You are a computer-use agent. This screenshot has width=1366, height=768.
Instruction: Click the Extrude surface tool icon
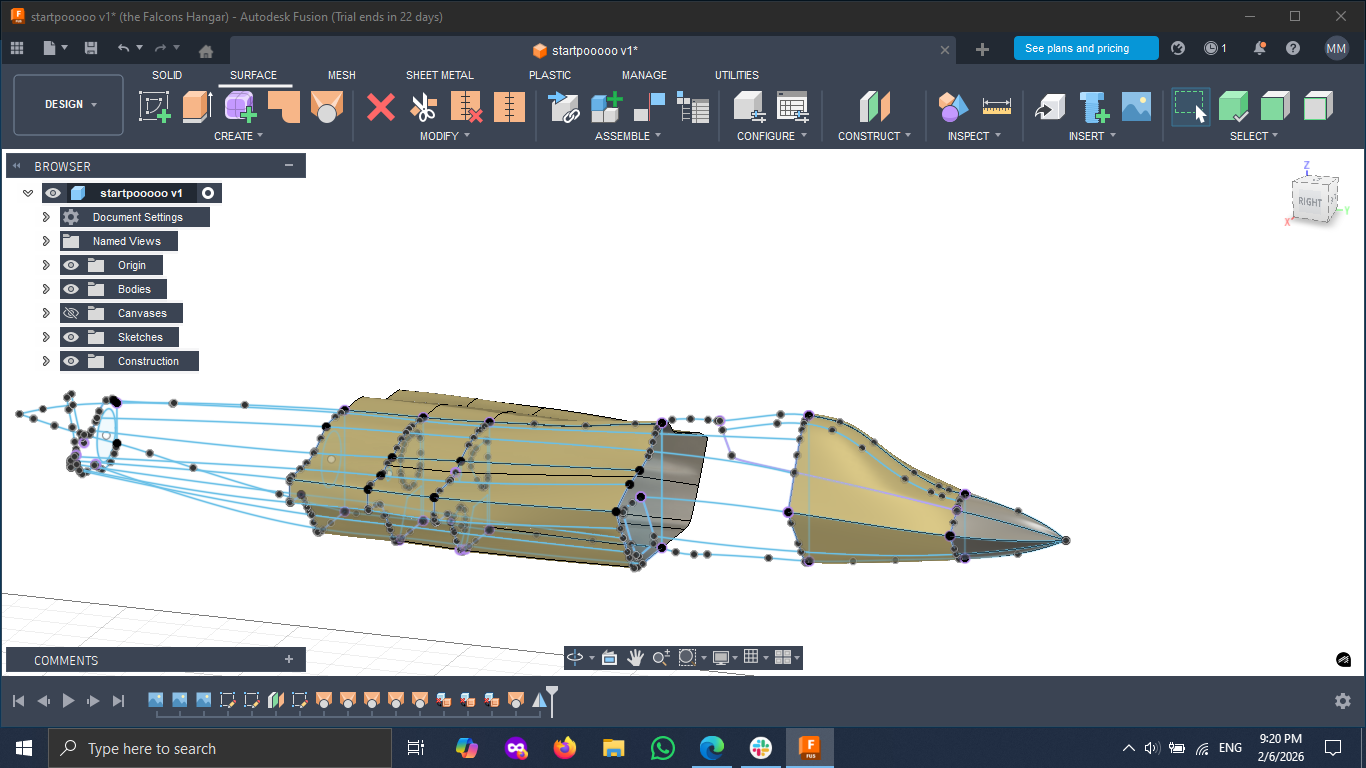tap(197, 106)
